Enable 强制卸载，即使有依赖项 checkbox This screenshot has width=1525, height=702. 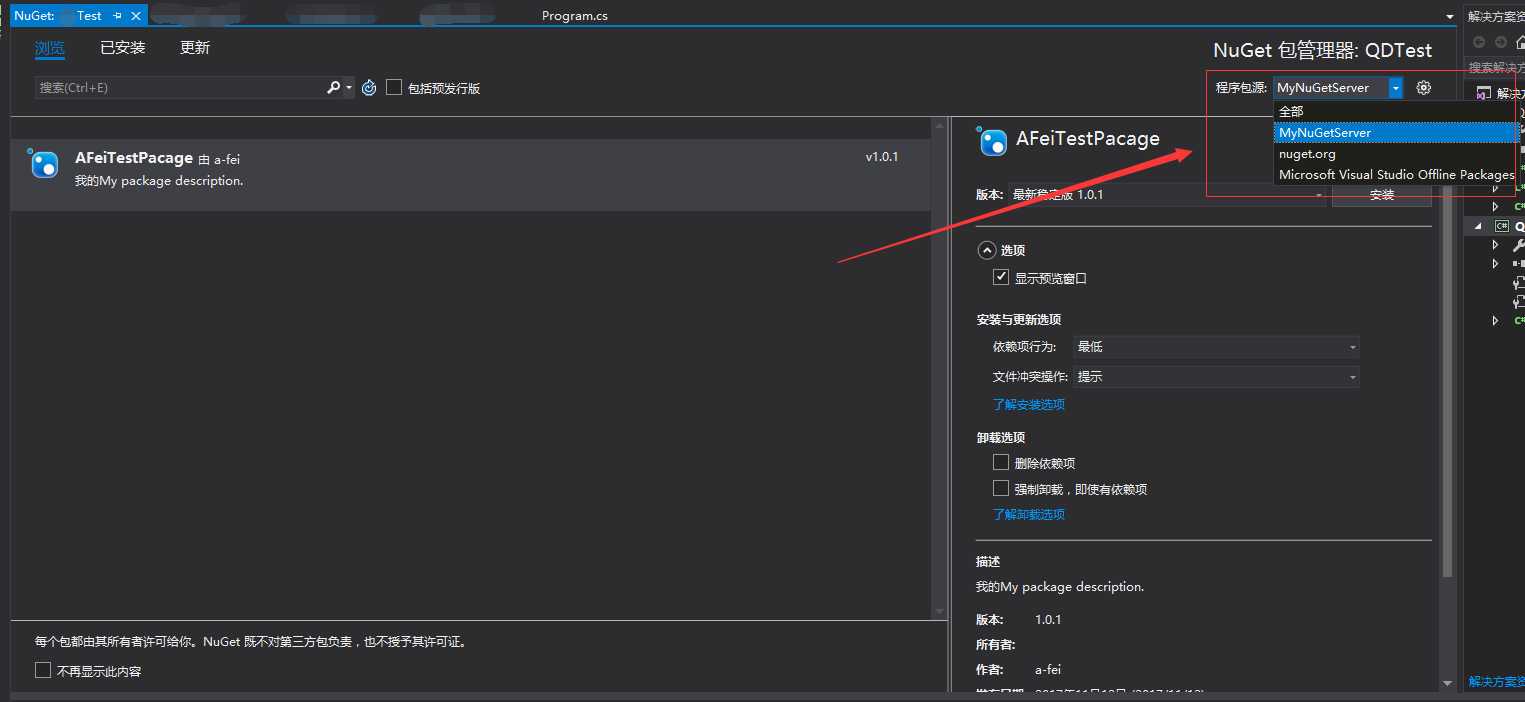[1001, 488]
